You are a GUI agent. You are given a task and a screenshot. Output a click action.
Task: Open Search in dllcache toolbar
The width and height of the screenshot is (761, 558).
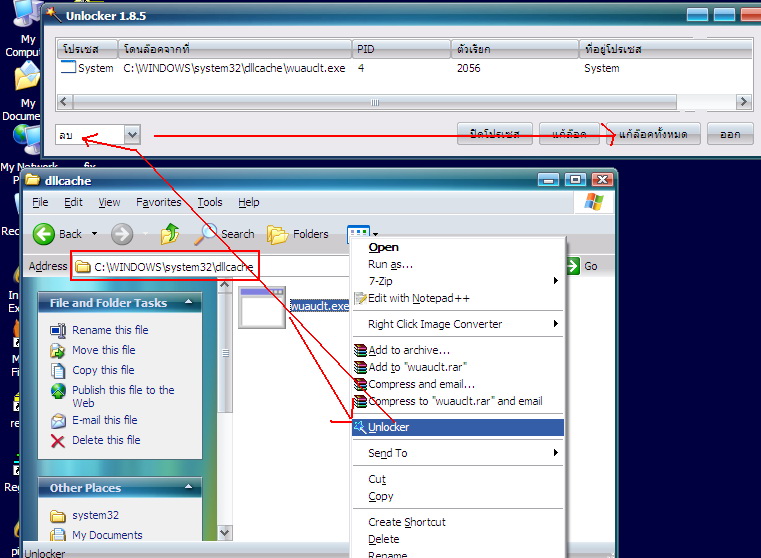coord(224,234)
